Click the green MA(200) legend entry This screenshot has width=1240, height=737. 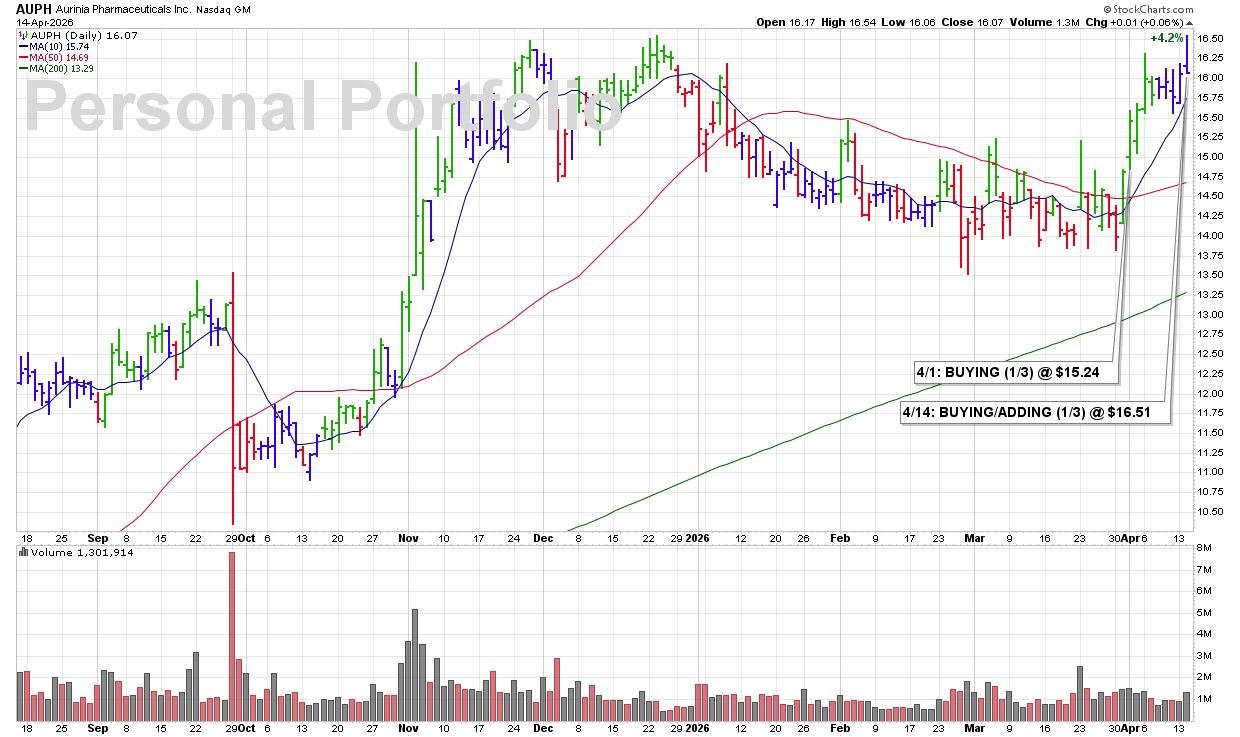click(62, 68)
